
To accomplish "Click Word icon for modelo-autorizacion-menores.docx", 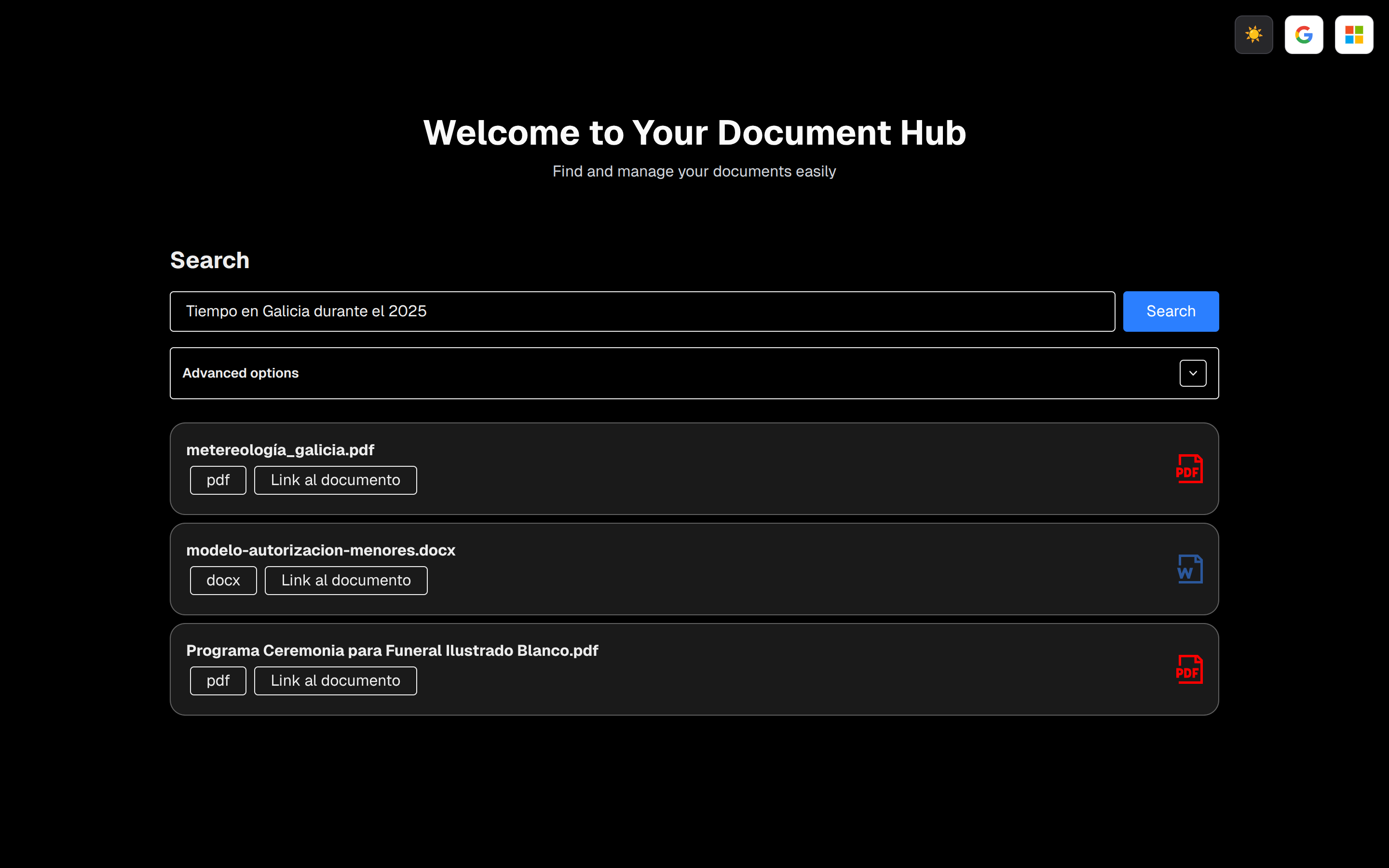I will tap(1189, 569).
